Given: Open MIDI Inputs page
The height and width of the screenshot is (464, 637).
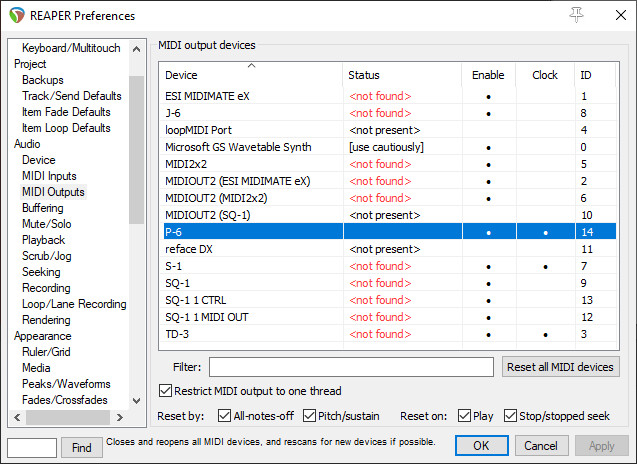Looking at the screenshot, I should 49,176.
